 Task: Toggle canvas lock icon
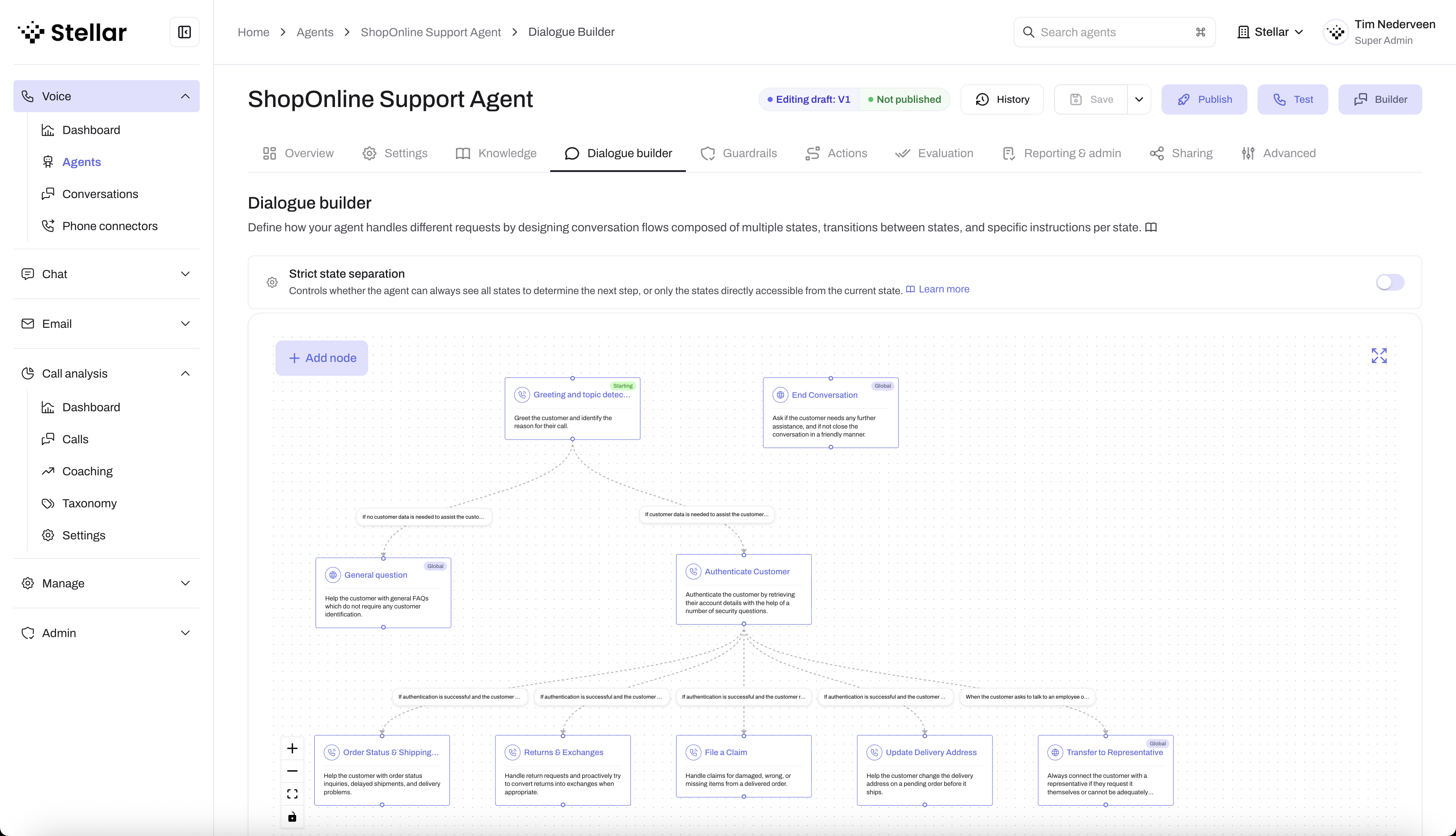(292, 817)
